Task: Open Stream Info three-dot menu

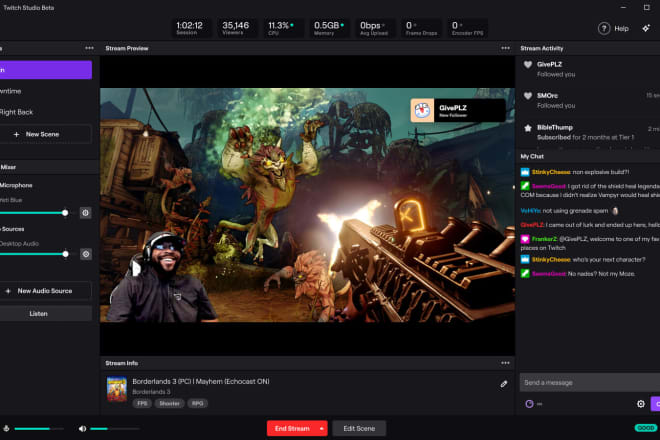Action: 506,363
